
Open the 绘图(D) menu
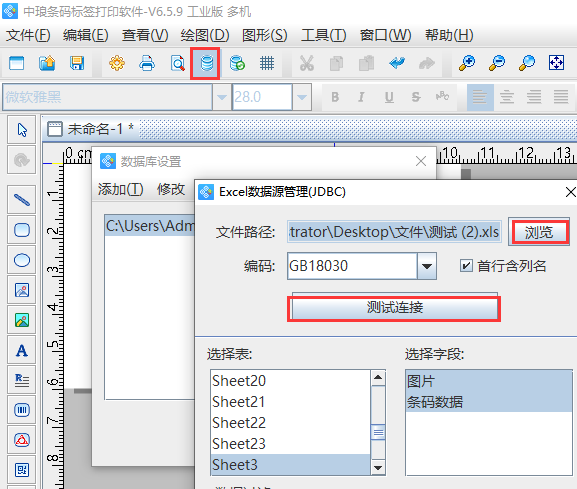click(x=205, y=35)
